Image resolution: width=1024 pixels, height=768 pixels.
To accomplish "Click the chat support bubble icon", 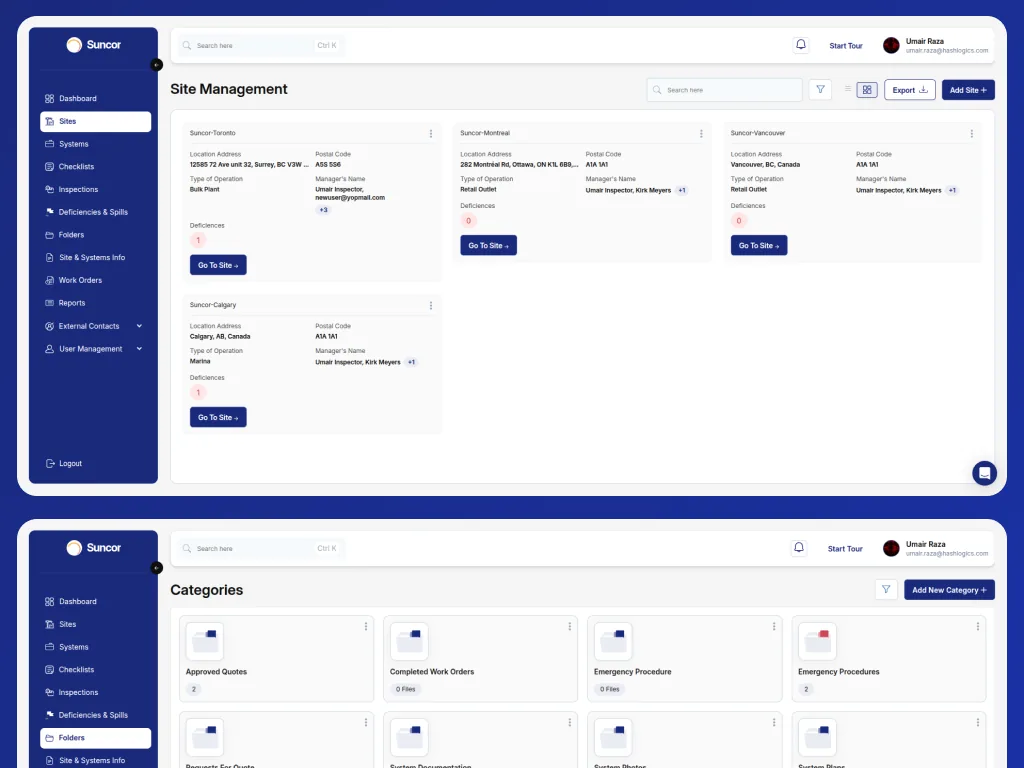I will click(984, 473).
